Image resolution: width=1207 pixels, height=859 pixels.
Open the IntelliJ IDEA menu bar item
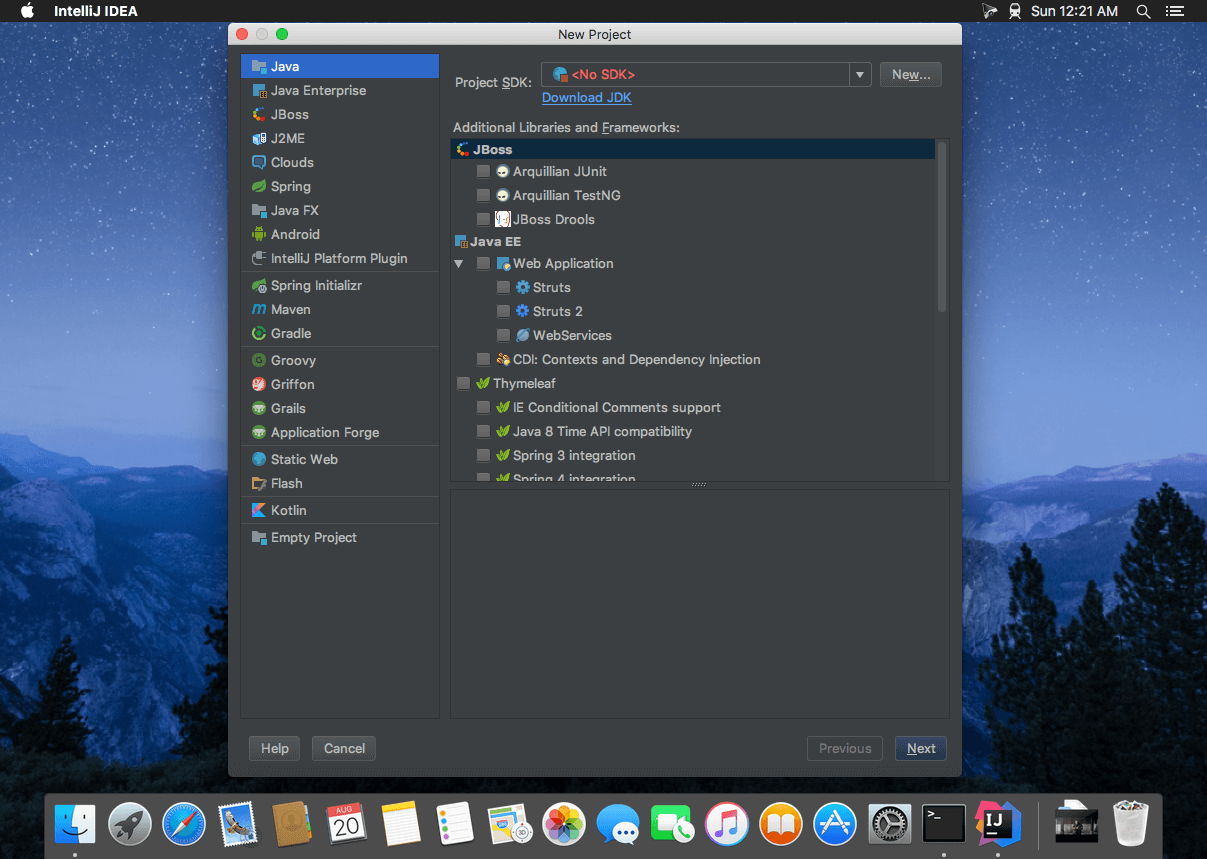(96, 11)
